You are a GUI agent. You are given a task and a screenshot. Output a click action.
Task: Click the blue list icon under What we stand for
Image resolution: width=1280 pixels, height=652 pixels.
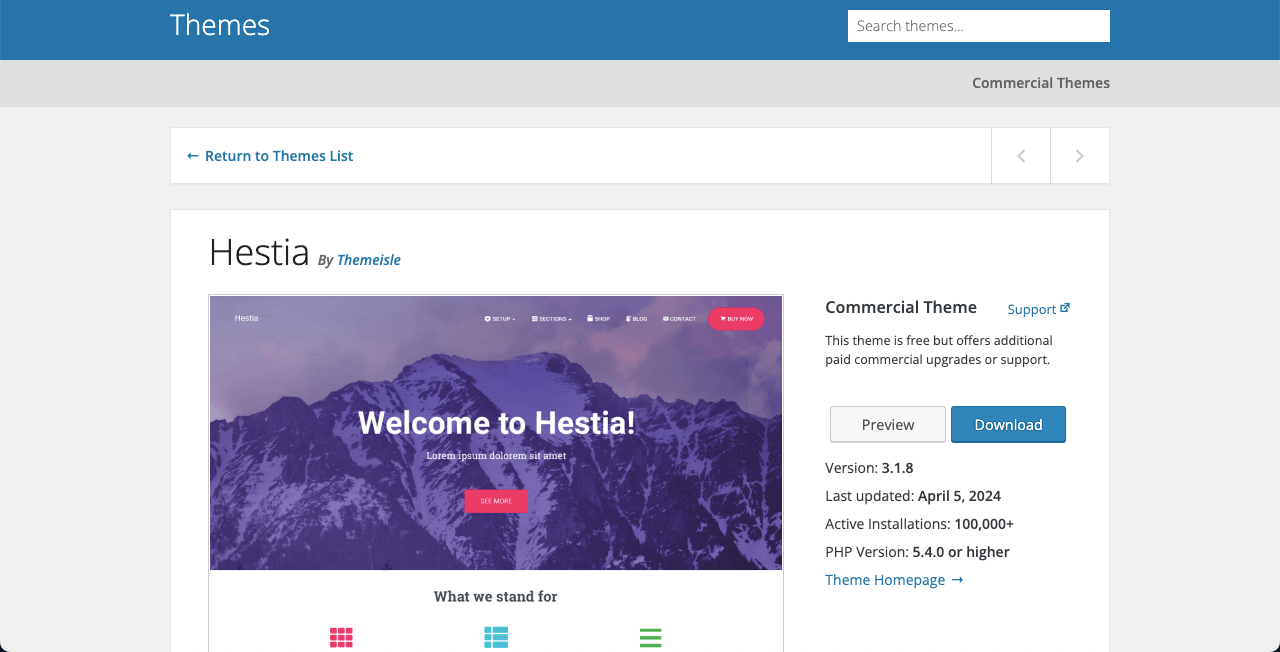click(x=496, y=638)
